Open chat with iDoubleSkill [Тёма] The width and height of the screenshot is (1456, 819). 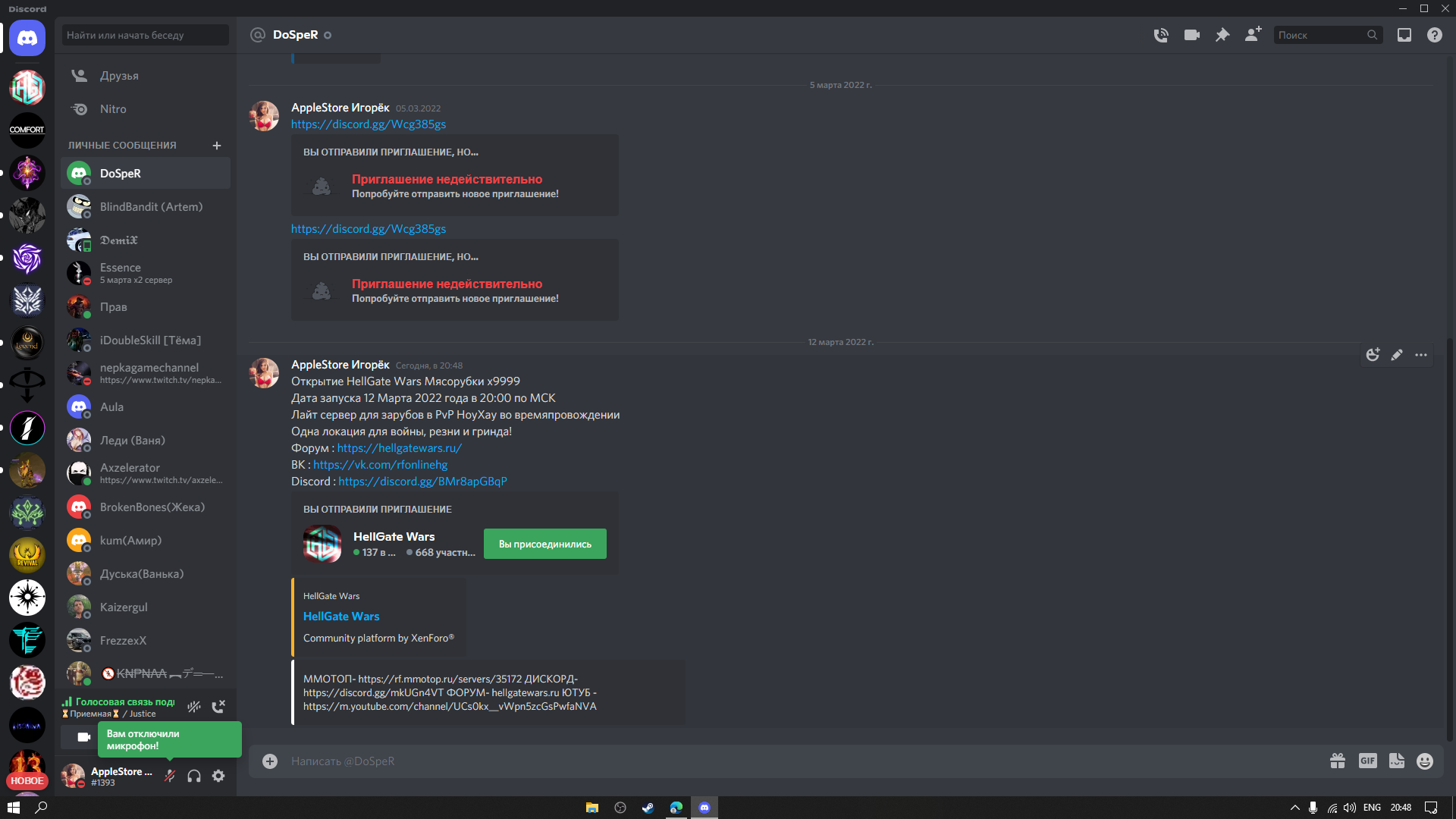click(x=146, y=340)
